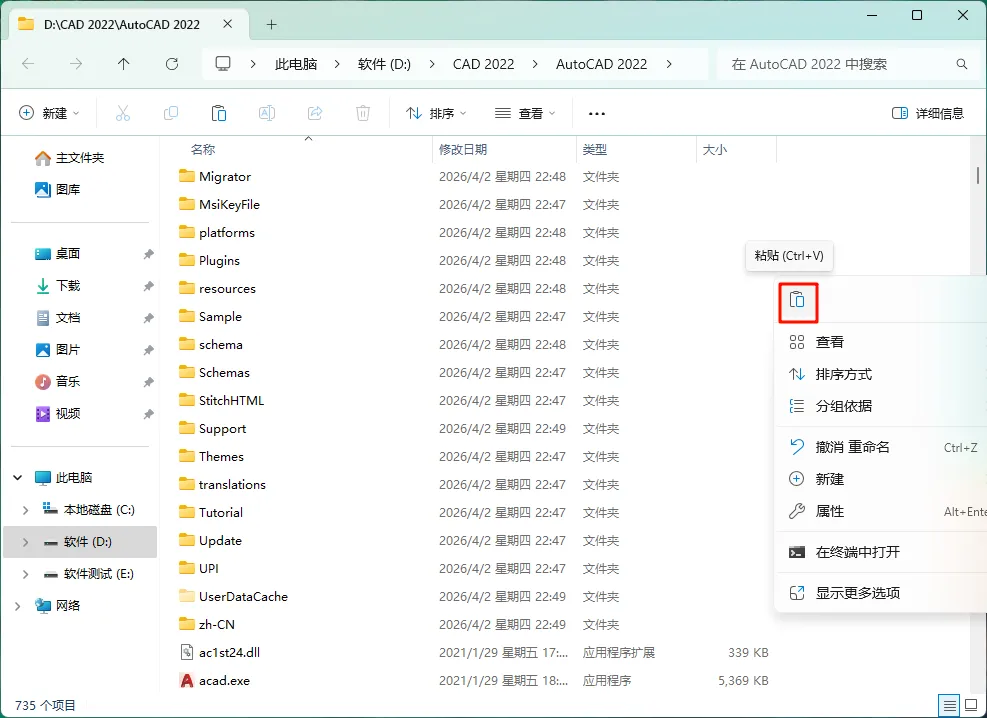Sort by 修改日期 column header
Viewport: 987px width, 718px height.
[463, 150]
